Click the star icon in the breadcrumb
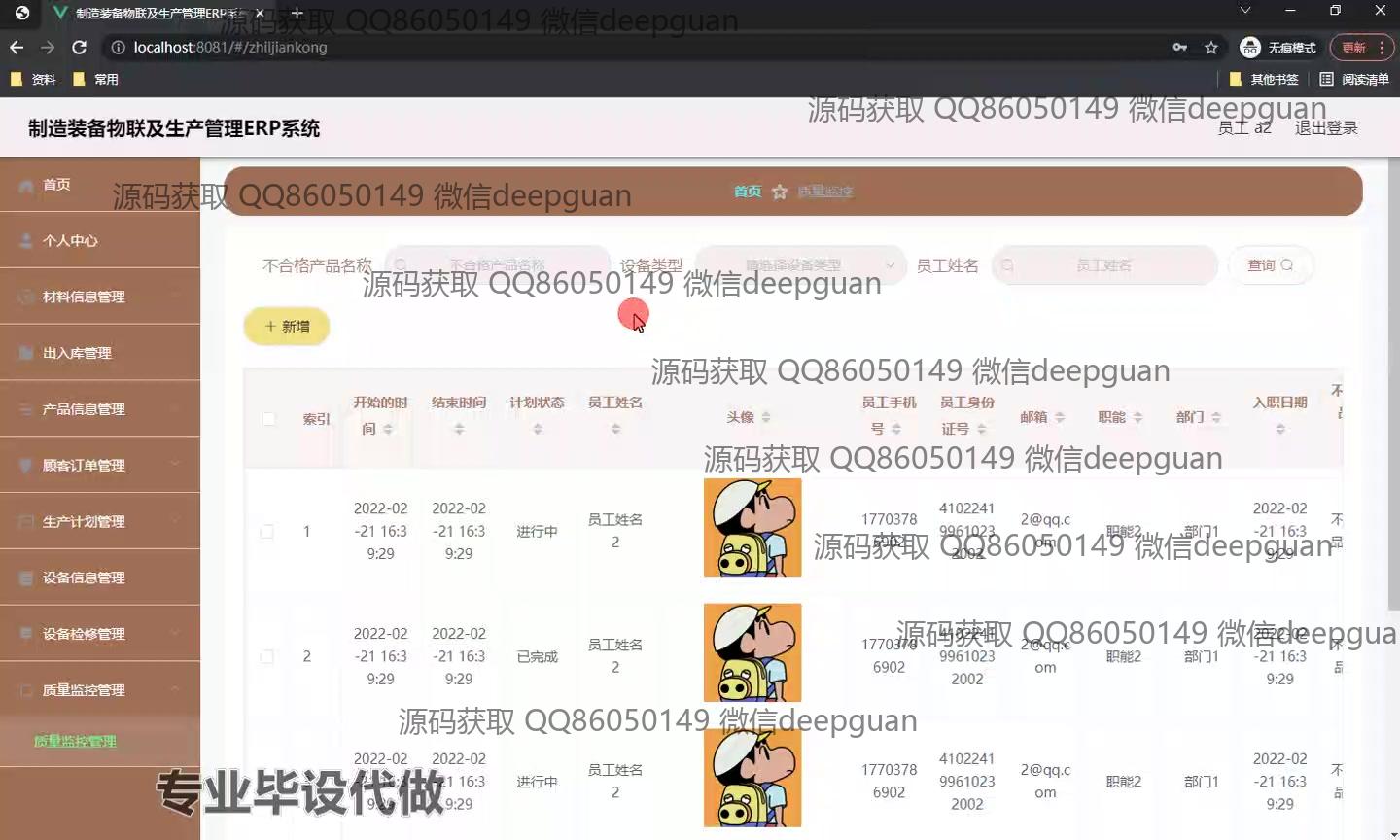 click(780, 192)
